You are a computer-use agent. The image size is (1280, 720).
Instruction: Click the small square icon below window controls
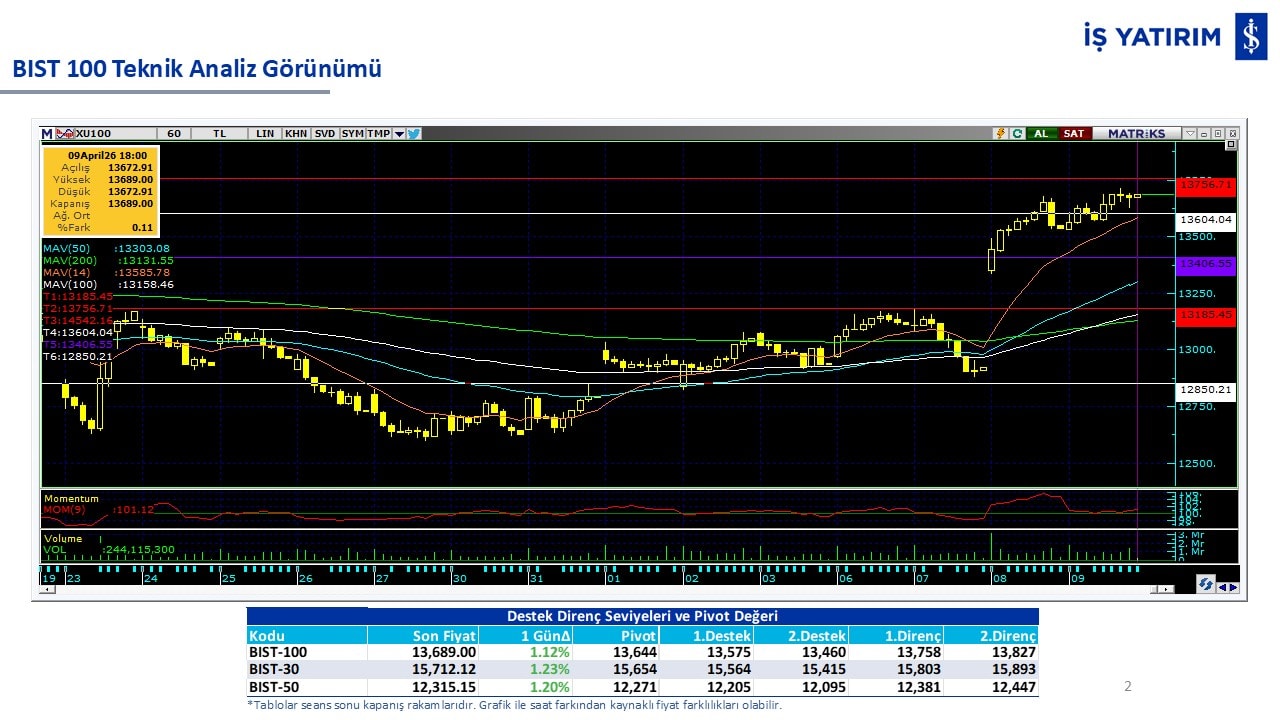[x=1231, y=145]
